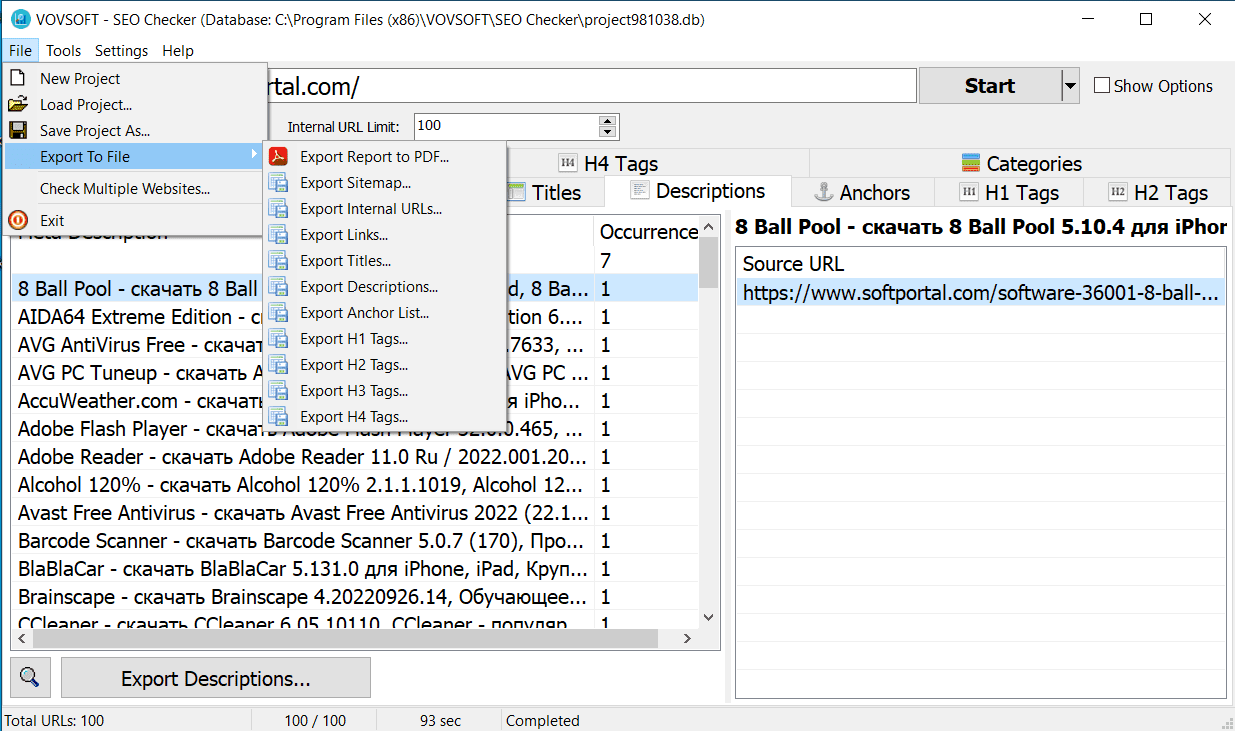Click the Source URL column header

(x=980, y=264)
